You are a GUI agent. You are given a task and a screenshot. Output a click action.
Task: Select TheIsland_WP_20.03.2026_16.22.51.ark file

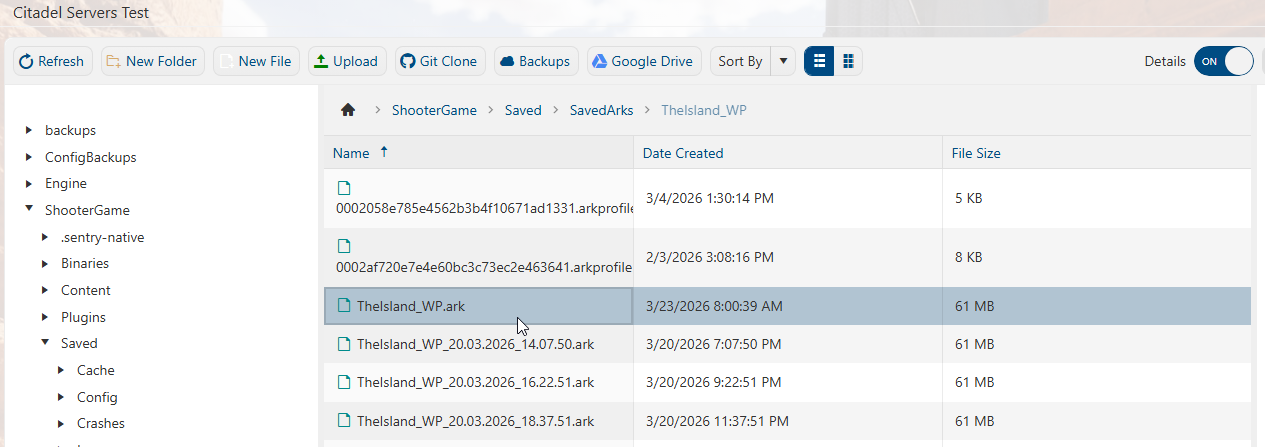click(x=475, y=382)
